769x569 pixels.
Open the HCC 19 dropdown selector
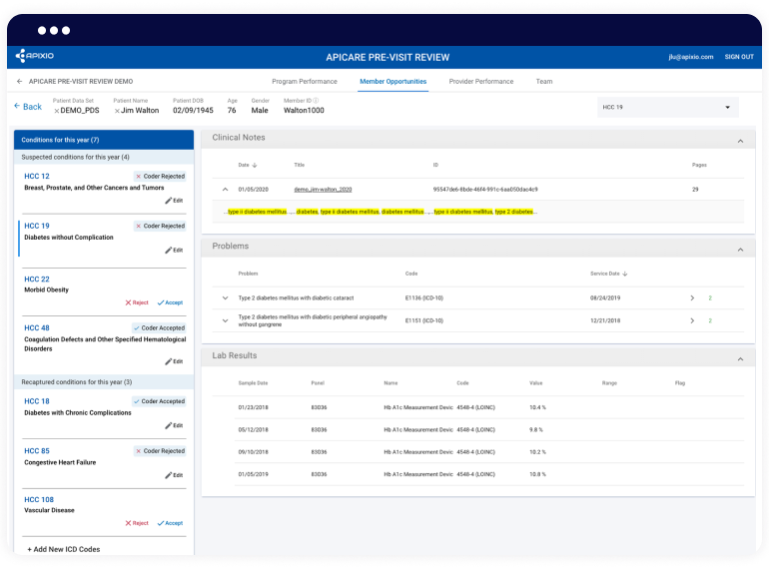(x=667, y=107)
